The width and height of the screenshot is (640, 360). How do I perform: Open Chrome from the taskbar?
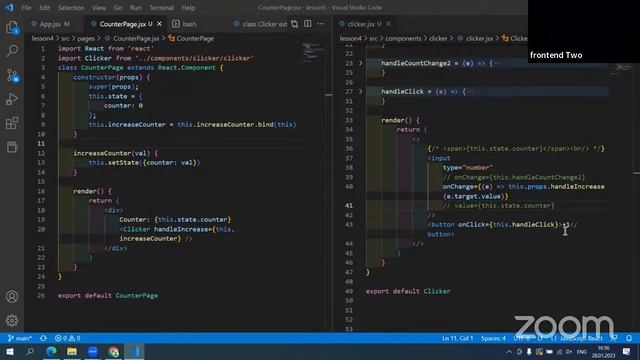coord(113,351)
